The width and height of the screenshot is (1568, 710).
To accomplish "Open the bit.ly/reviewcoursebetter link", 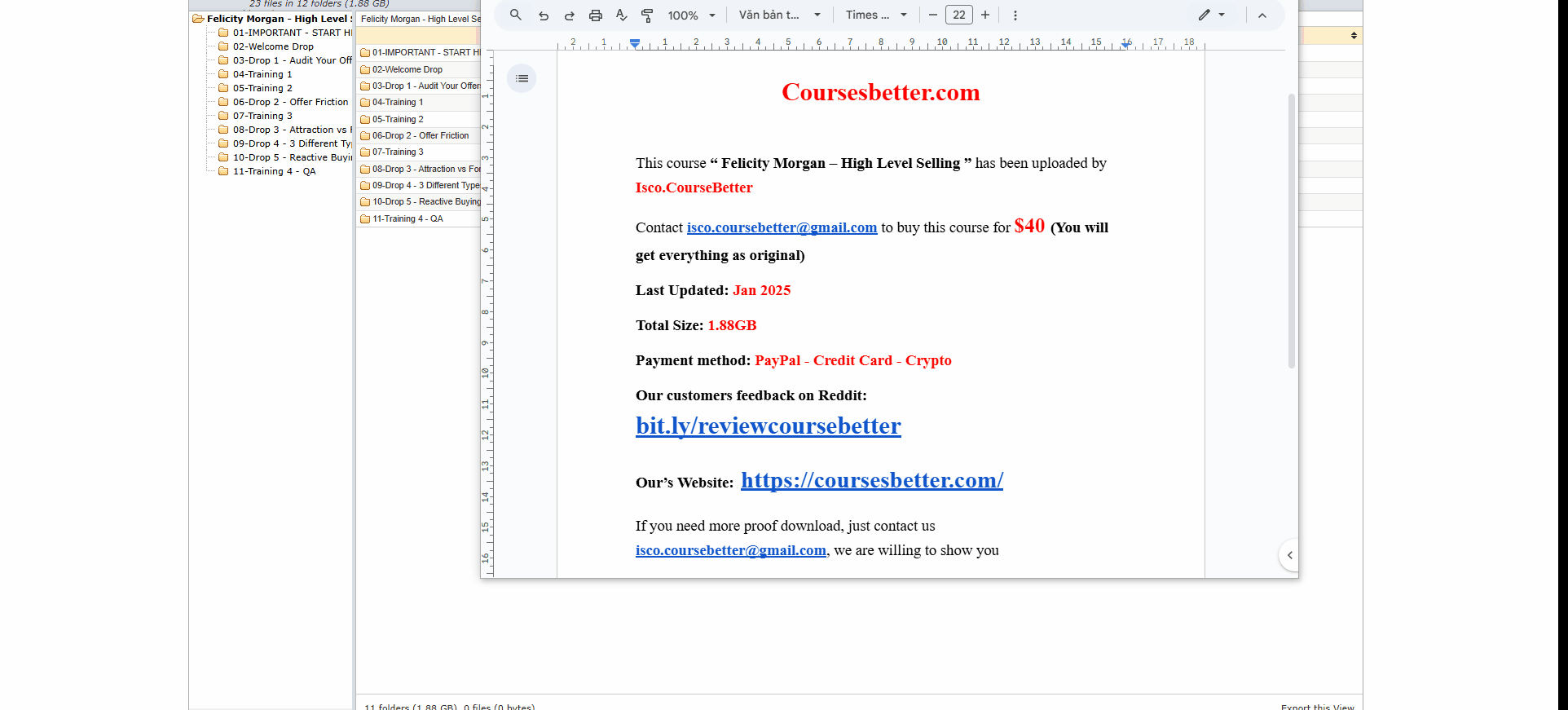I will 768,426.
